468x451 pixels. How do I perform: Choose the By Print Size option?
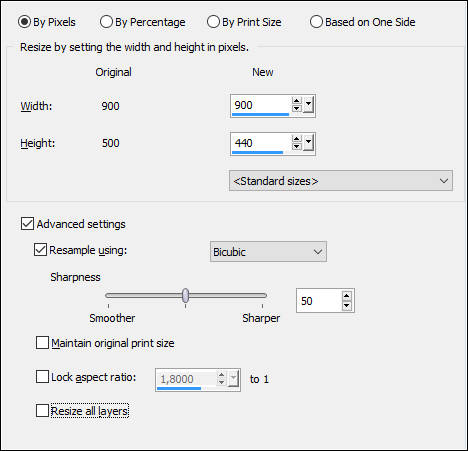pyautogui.click(x=244, y=22)
